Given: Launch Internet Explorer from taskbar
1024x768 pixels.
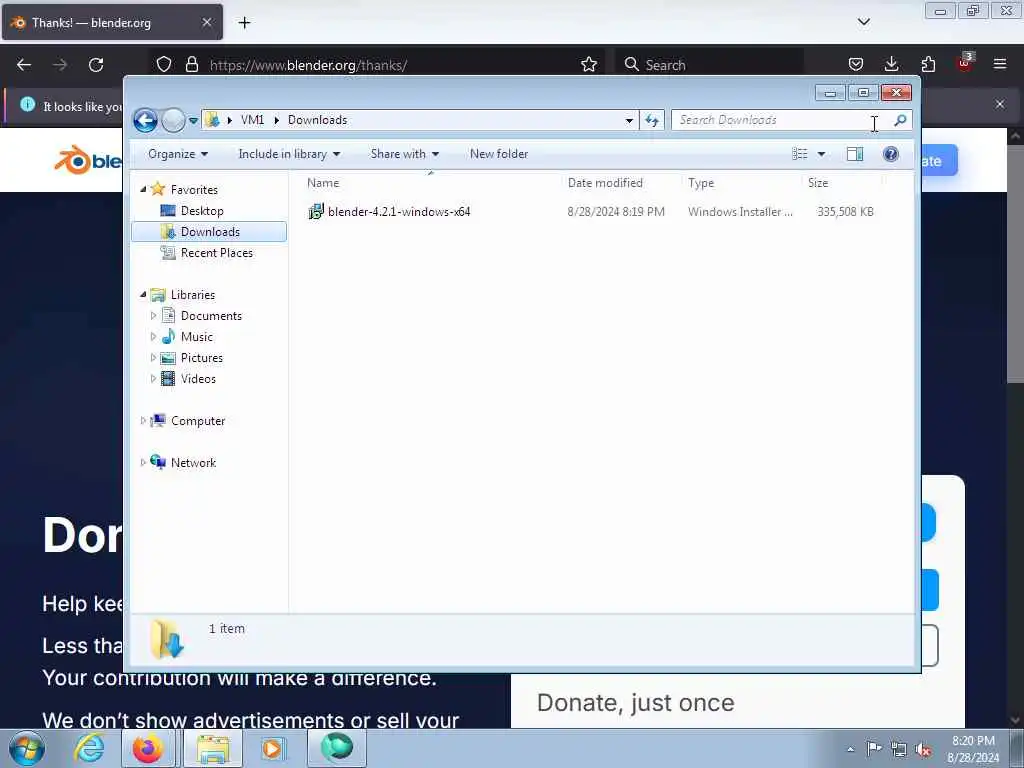Looking at the screenshot, I should (88, 748).
